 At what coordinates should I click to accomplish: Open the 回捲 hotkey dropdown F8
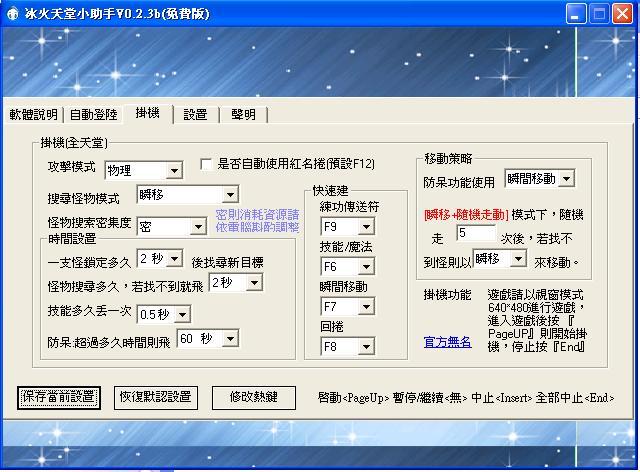347,347
